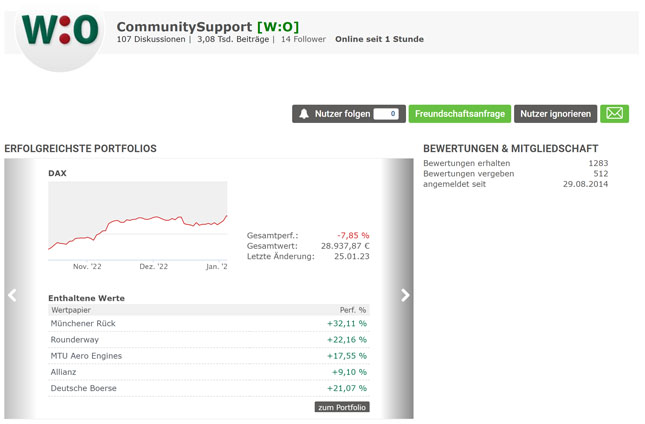Open zum Portfolio button
This screenshot has width=645, height=424.
342,407
